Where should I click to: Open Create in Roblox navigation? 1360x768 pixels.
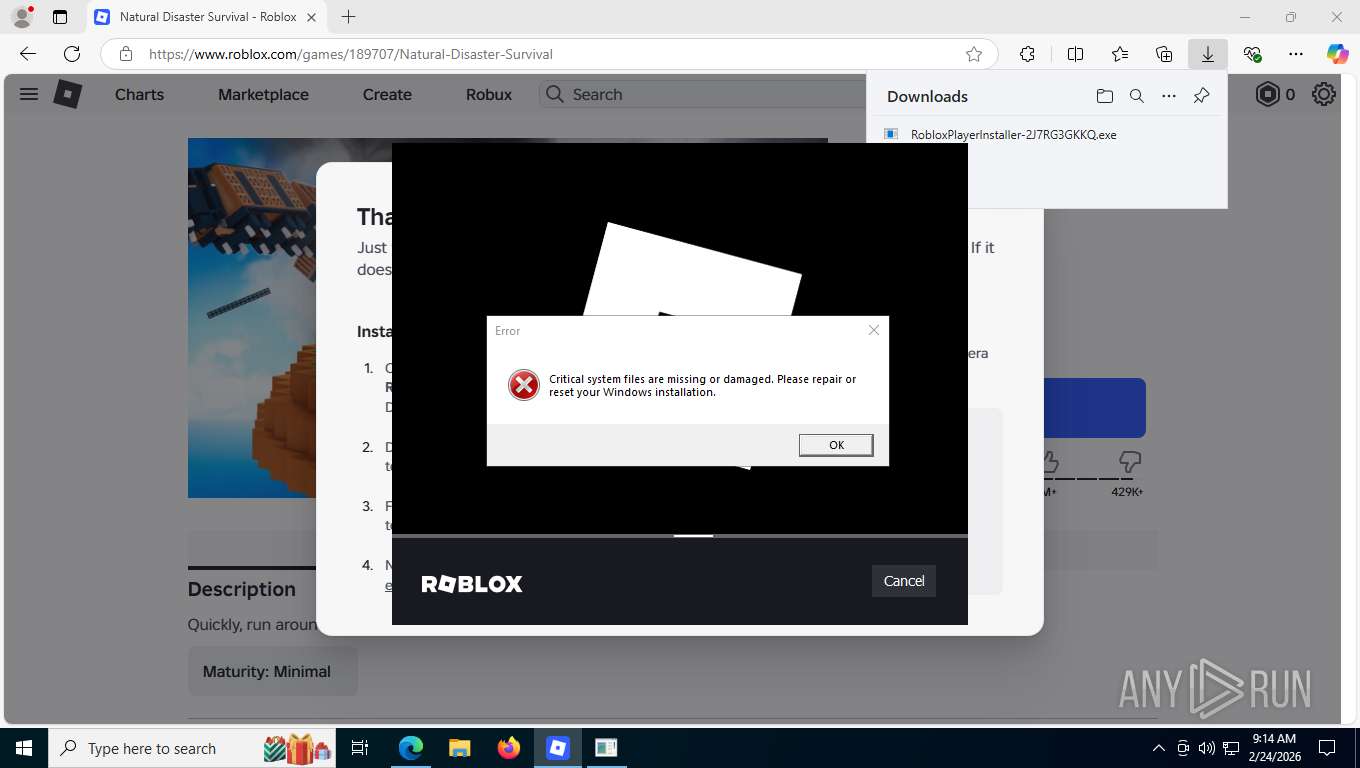(x=387, y=94)
